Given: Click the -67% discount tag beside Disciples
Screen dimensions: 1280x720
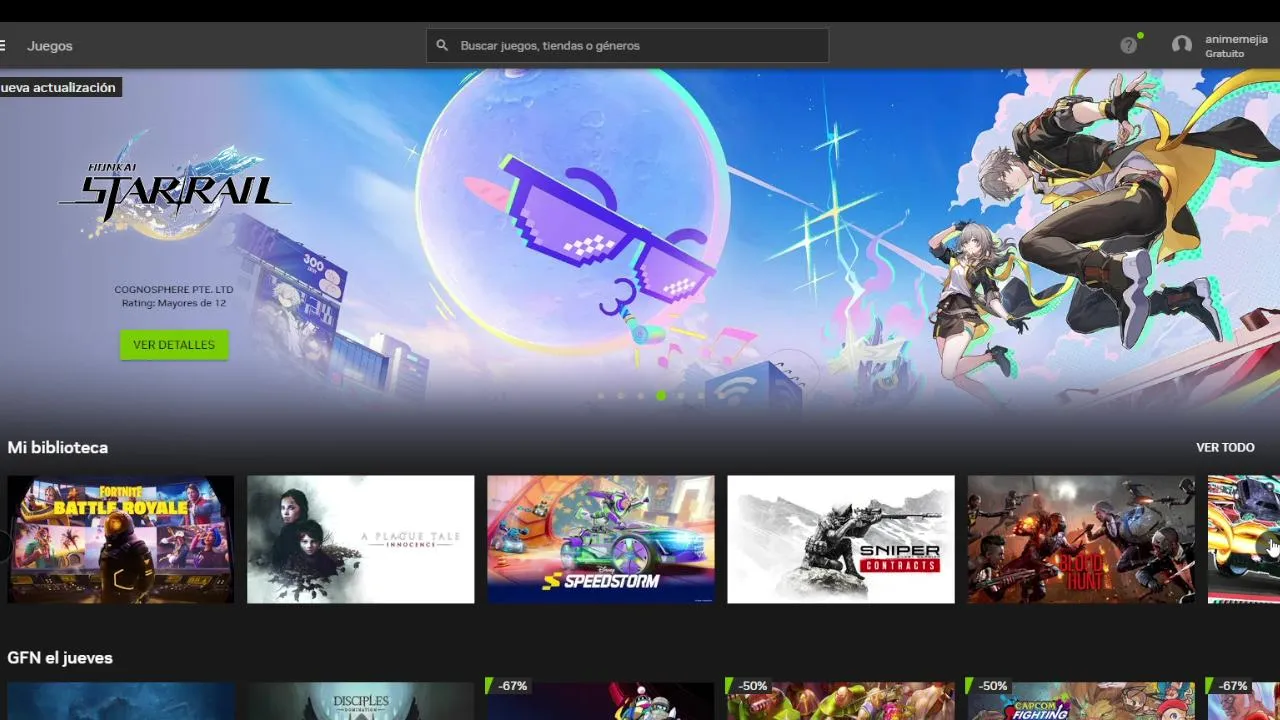Looking at the screenshot, I should (507, 686).
